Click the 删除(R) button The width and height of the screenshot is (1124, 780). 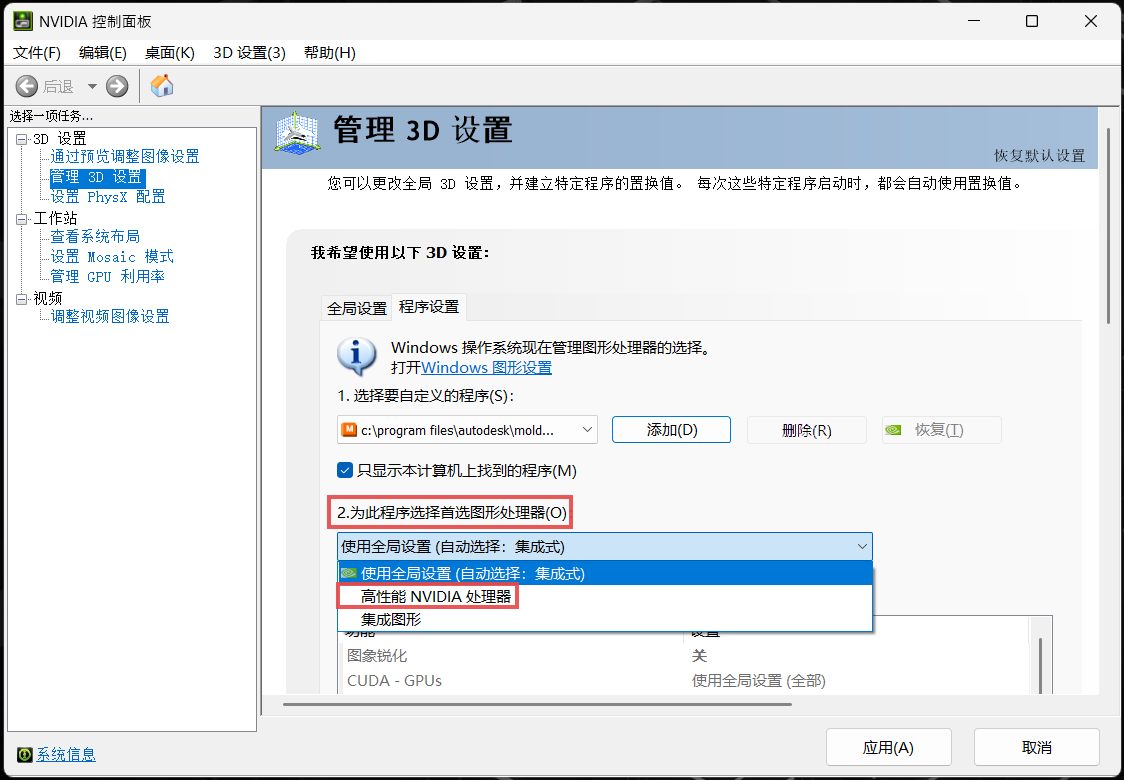(x=806, y=430)
